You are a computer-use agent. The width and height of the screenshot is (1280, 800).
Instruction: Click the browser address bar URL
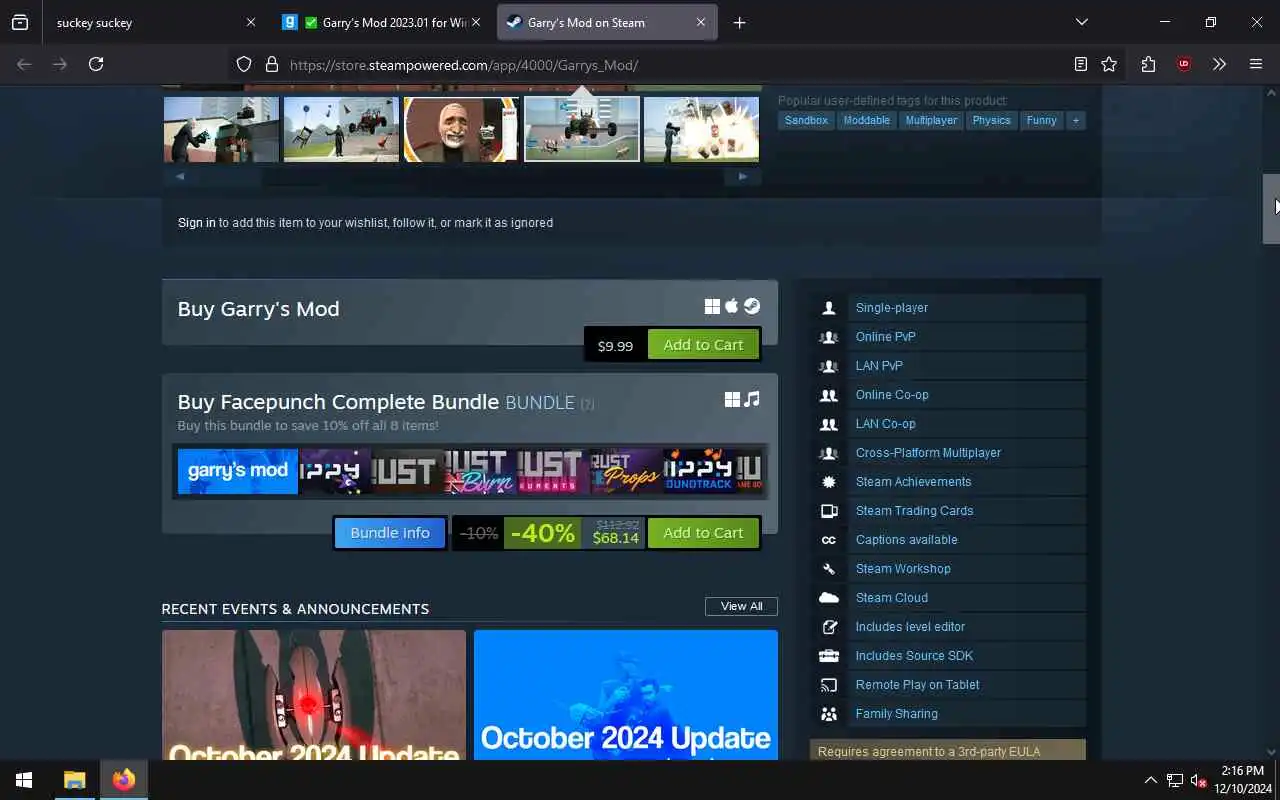click(464, 65)
